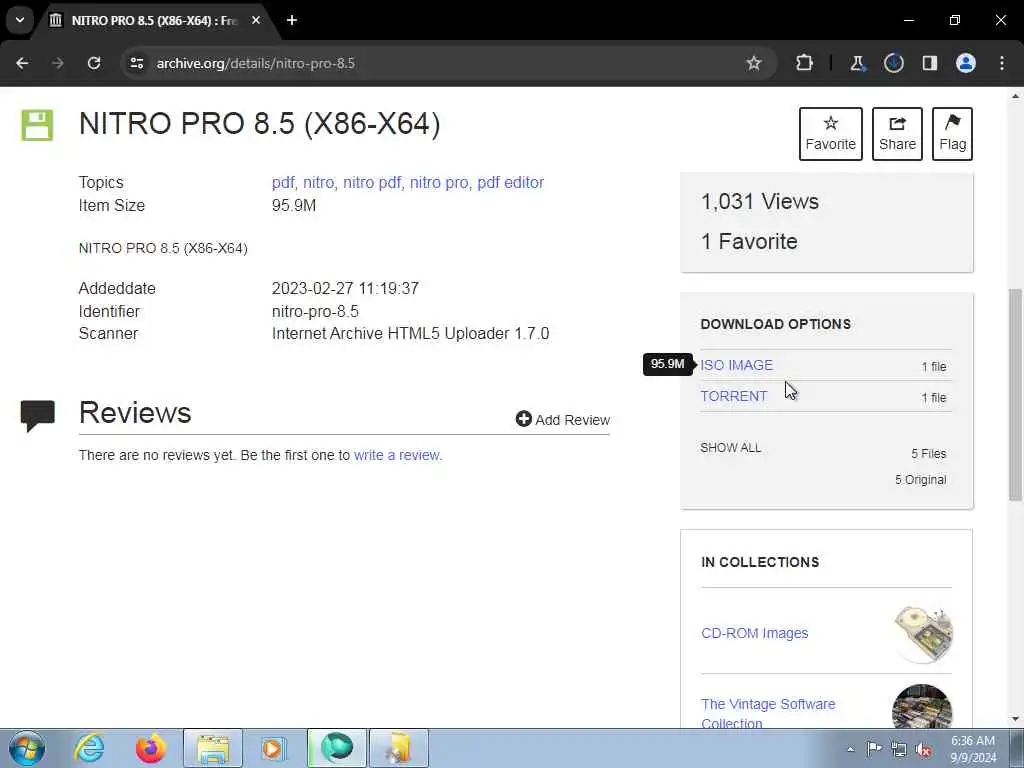Open the 'nitro pro' topic link
Image resolution: width=1024 pixels, height=768 pixels.
click(439, 183)
